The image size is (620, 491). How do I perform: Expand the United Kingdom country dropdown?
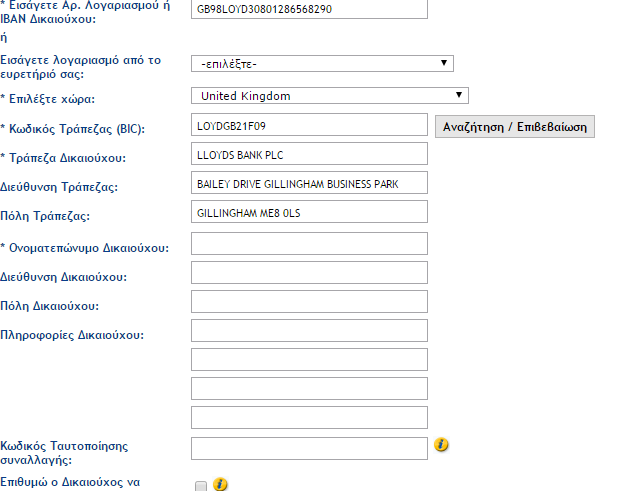point(329,96)
